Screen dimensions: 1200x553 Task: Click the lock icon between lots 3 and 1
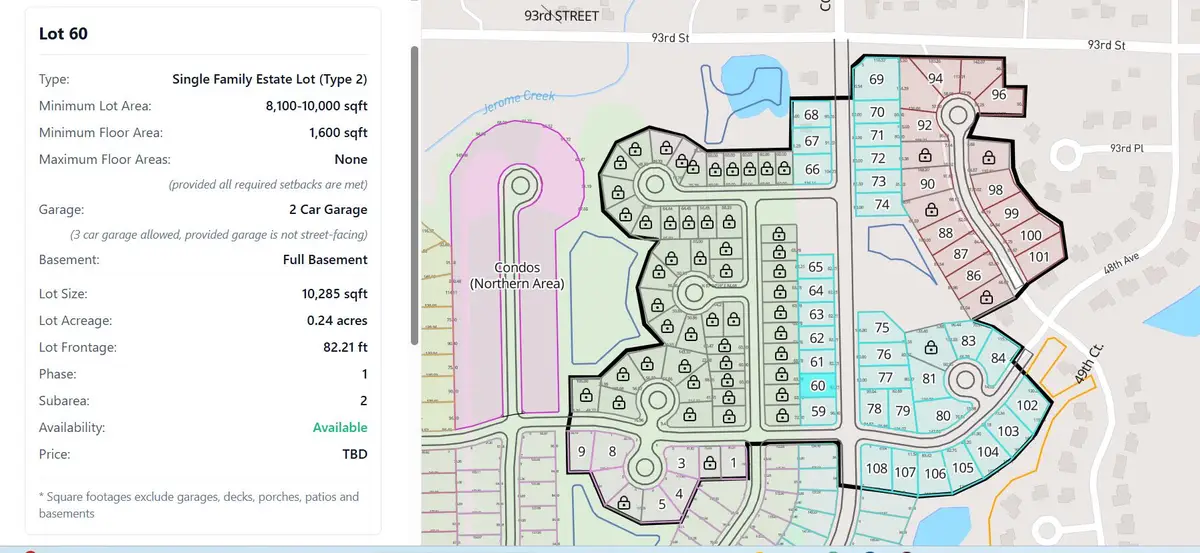click(710, 463)
